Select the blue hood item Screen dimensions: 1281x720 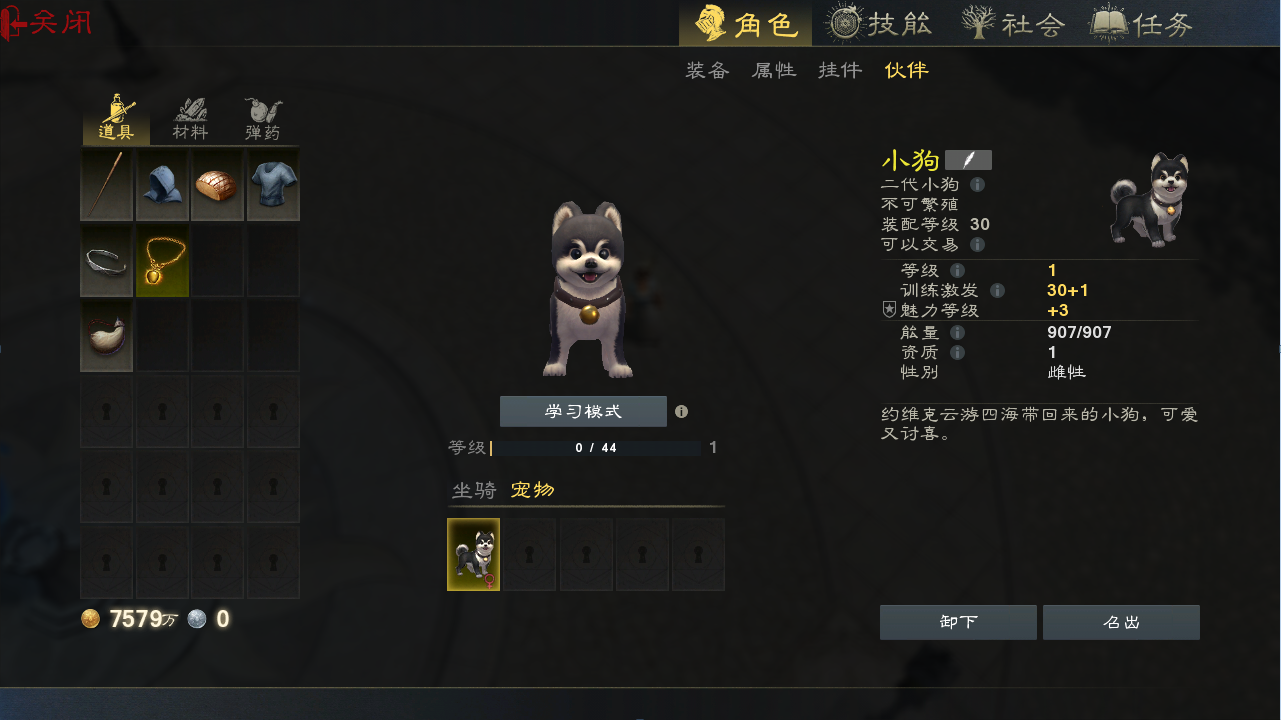click(x=162, y=185)
